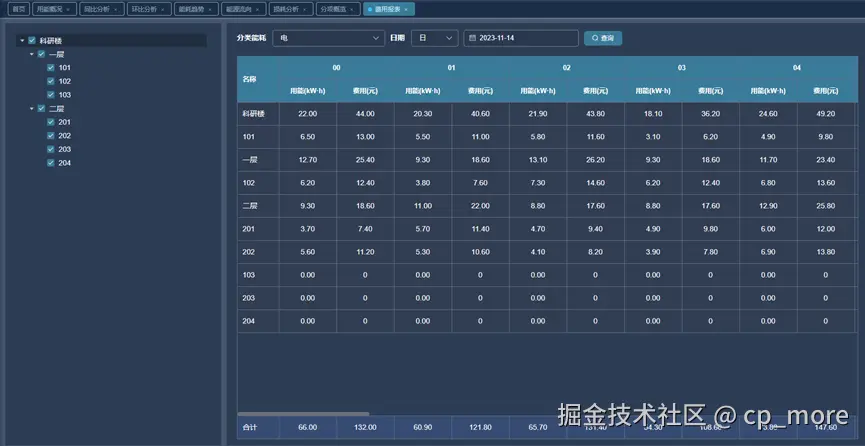This screenshot has width=865, height=446.
Task: Click the 科研楼 row name cell
Action: [258, 114]
